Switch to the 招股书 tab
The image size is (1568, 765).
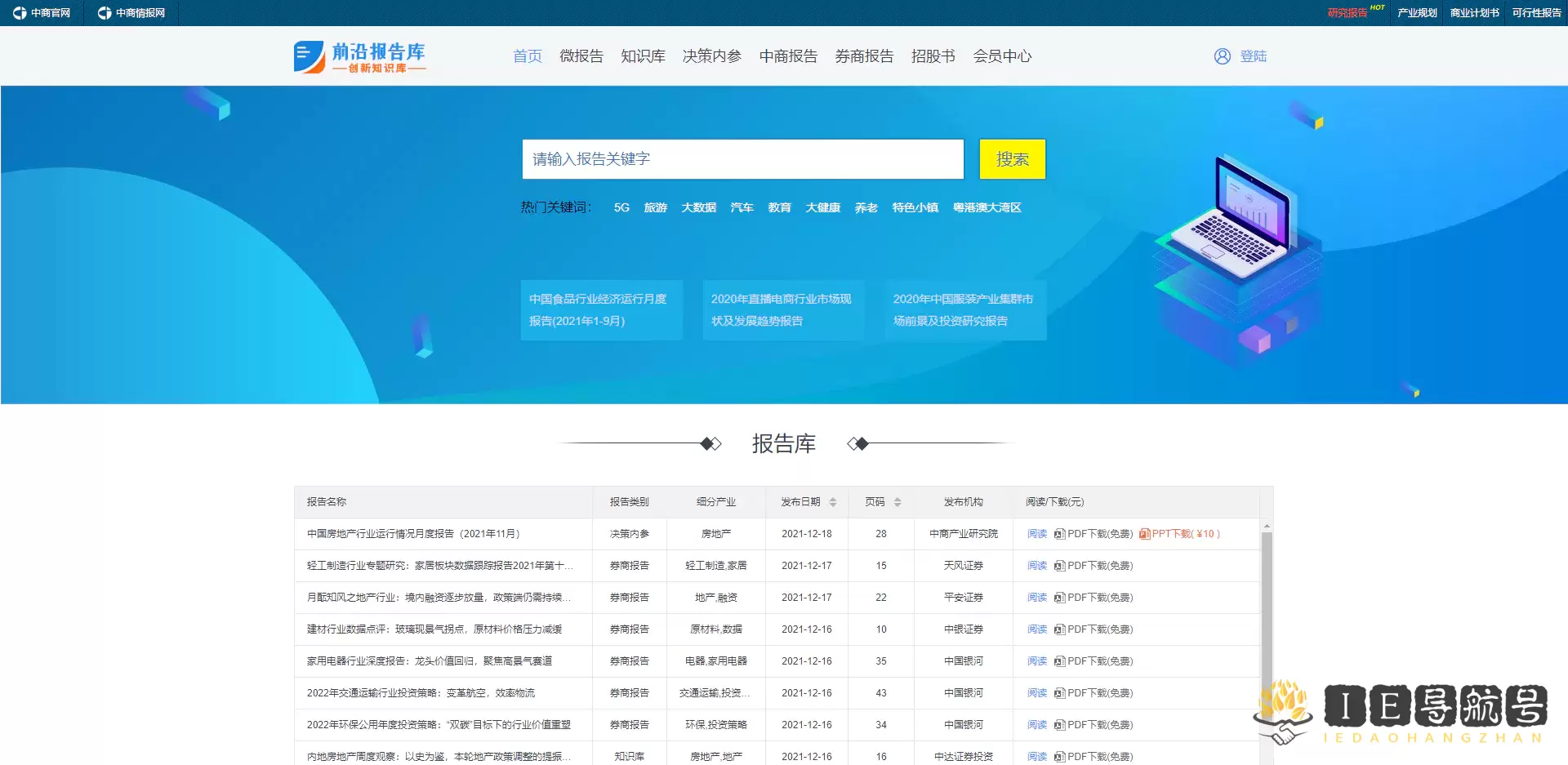coord(933,56)
